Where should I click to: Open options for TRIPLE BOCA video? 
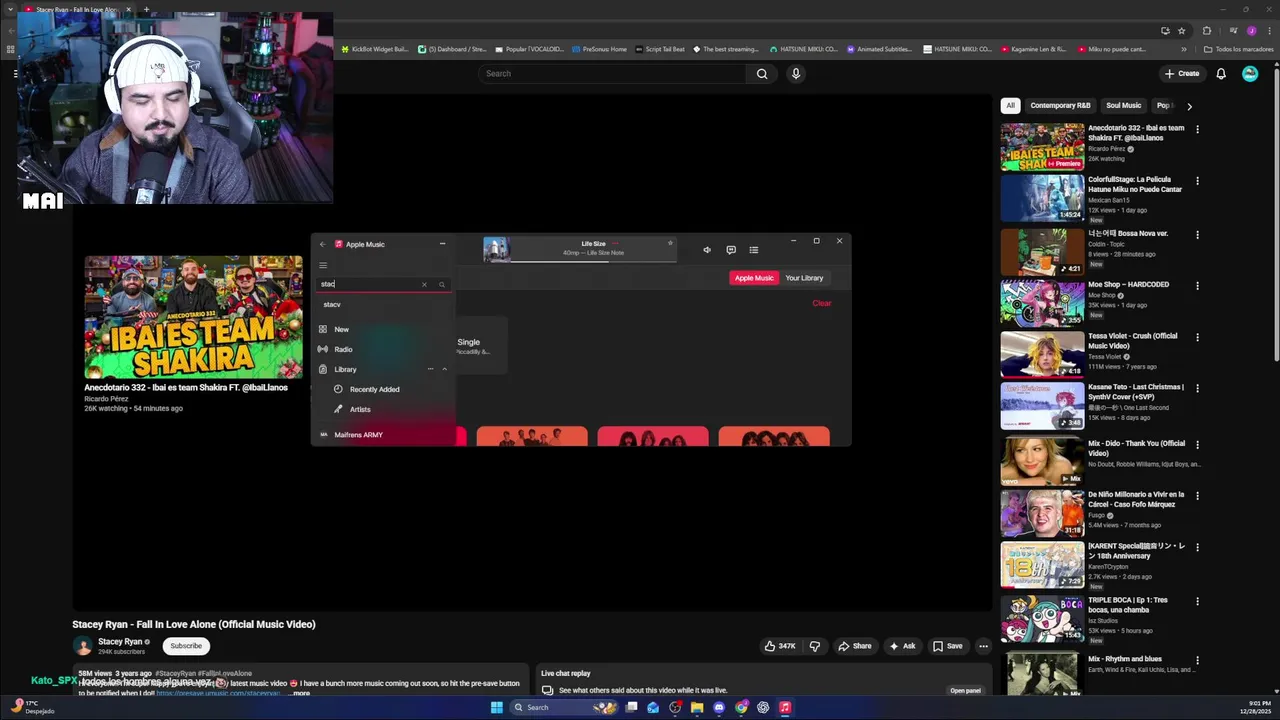tap(1197, 601)
